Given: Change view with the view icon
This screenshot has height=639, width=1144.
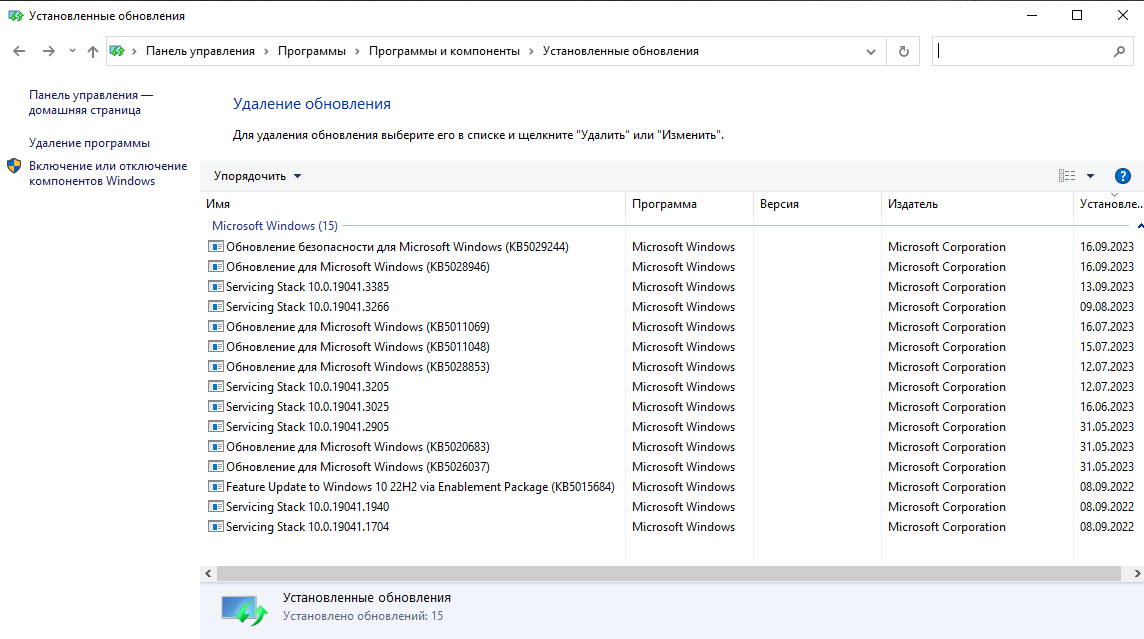Looking at the screenshot, I should click(x=1067, y=176).
